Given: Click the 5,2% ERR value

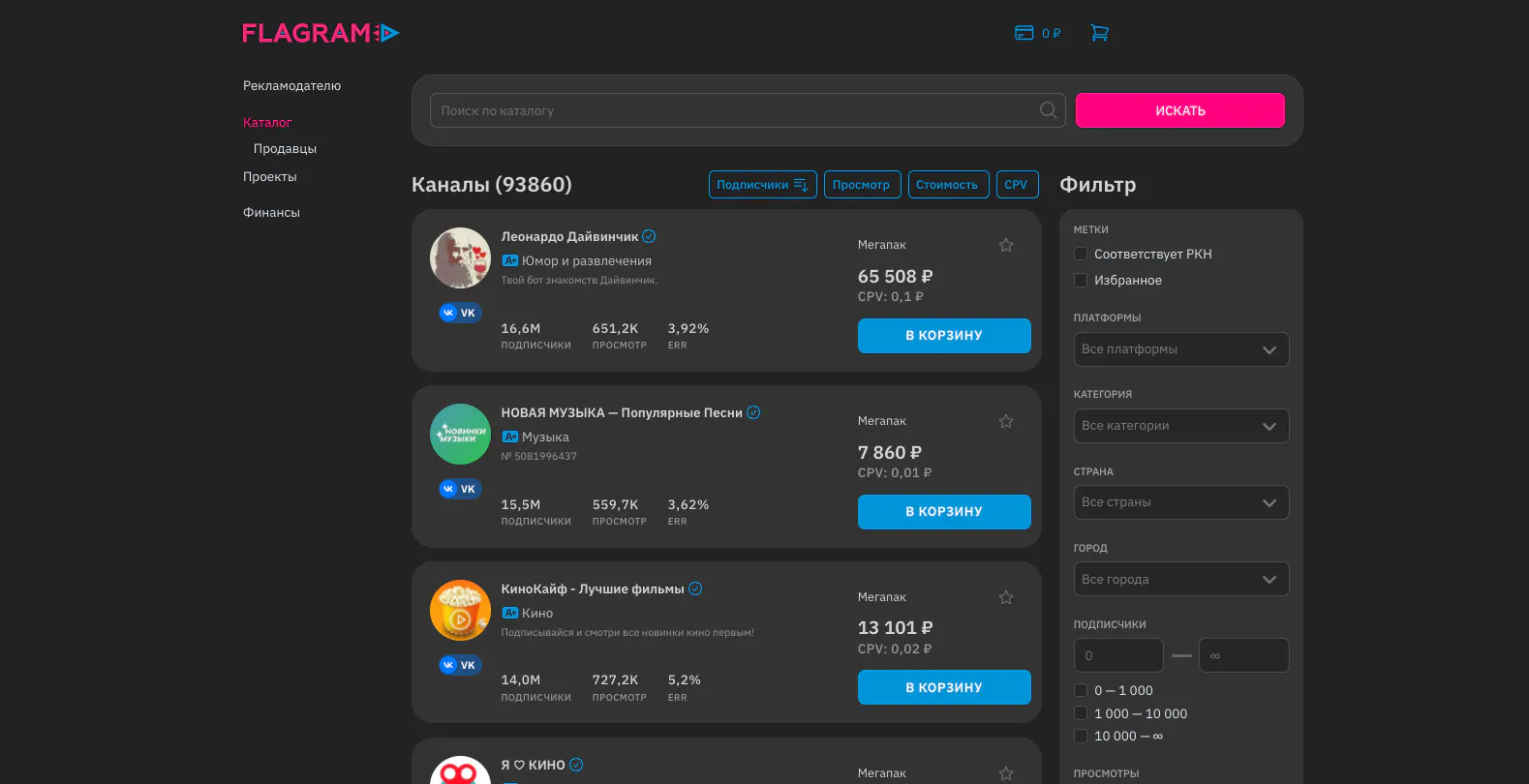Looking at the screenshot, I should tap(685, 679).
